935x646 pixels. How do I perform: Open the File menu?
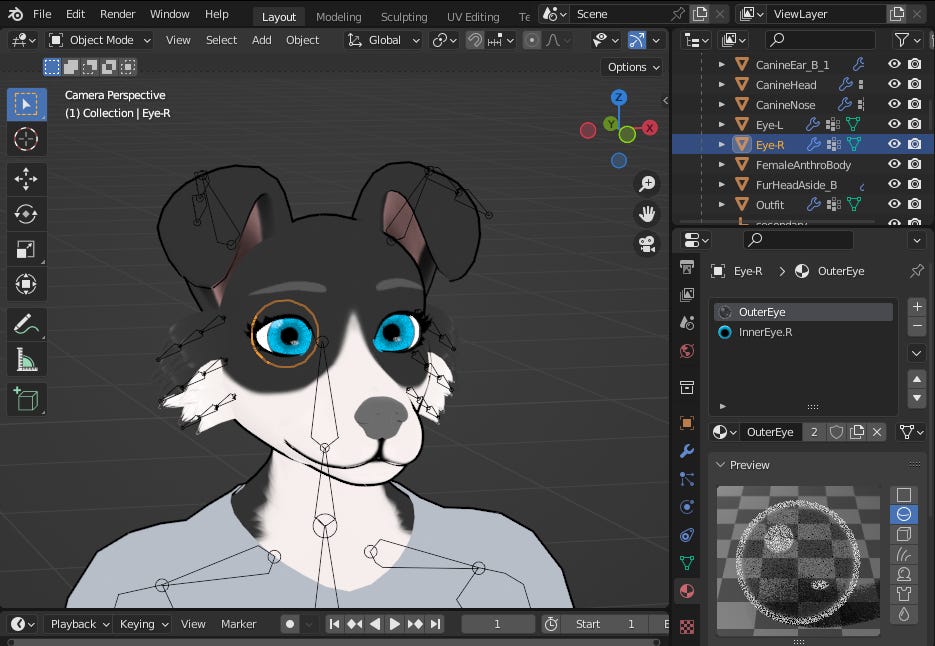click(42, 14)
